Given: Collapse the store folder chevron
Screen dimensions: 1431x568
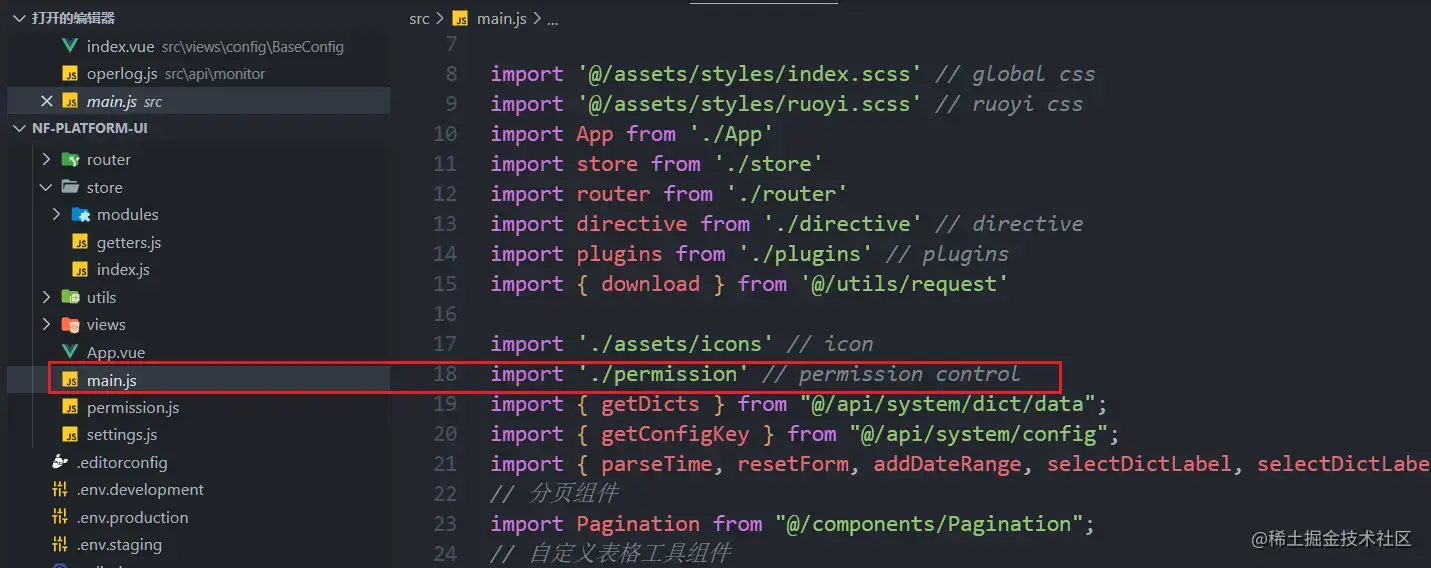Looking at the screenshot, I should pyautogui.click(x=46, y=187).
